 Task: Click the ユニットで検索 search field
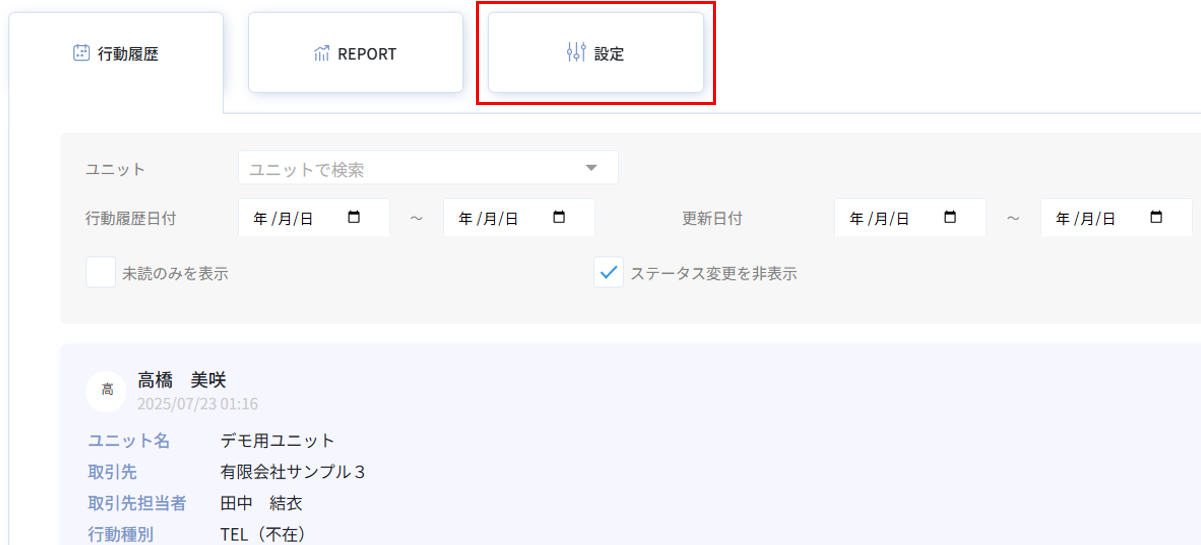coord(410,169)
